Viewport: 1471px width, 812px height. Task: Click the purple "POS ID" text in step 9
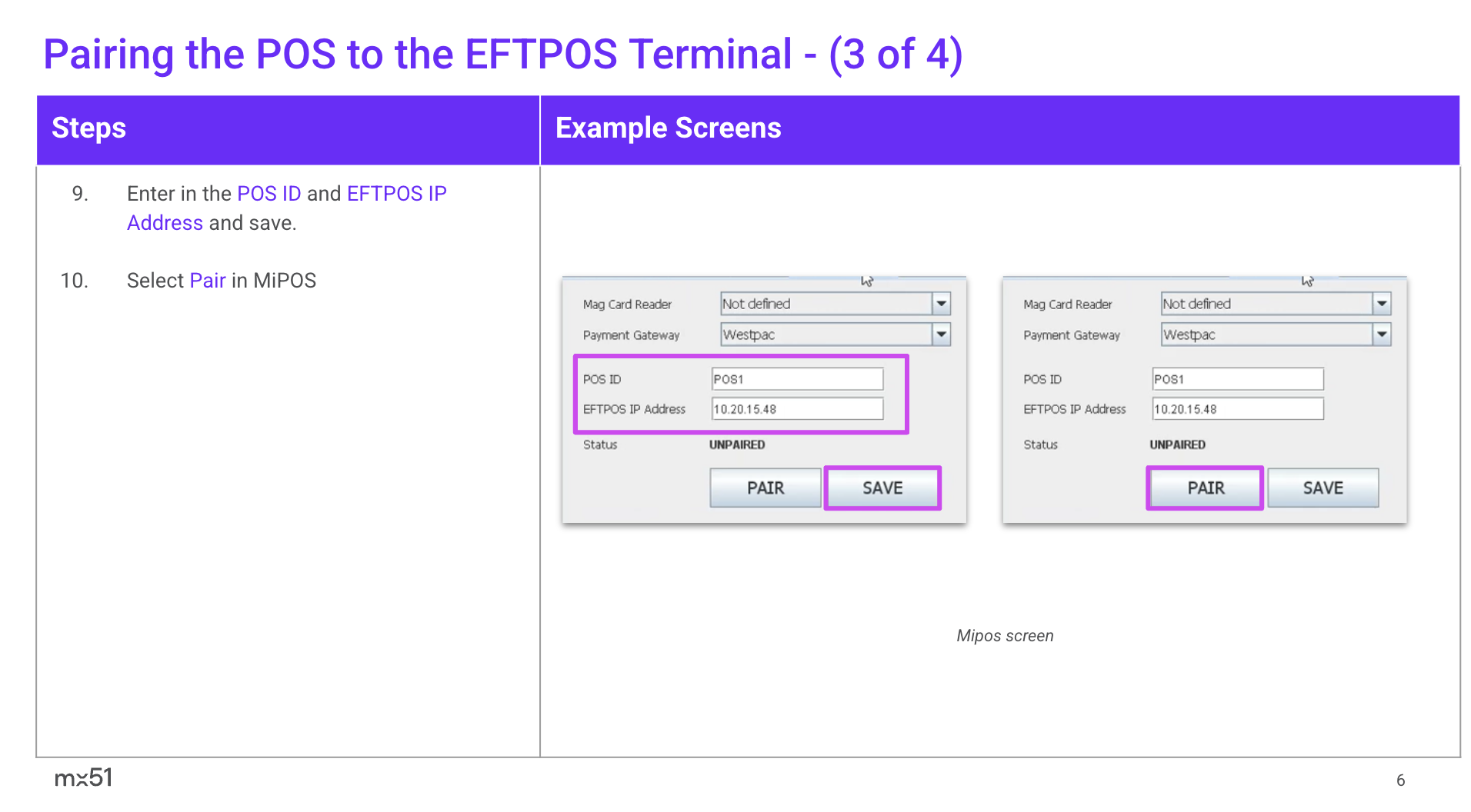(x=269, y=194)
